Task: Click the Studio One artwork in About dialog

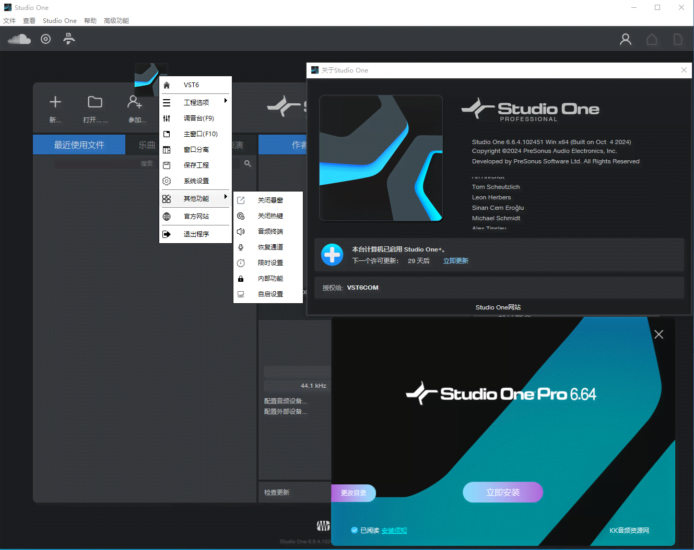Action: [381, 158]
